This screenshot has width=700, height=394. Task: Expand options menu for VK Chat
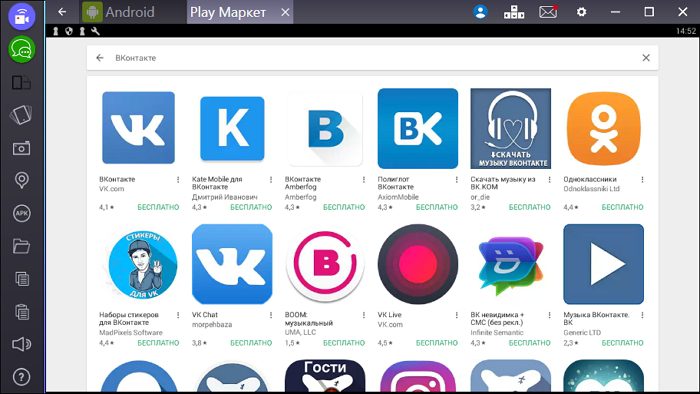tap(271, 315)
